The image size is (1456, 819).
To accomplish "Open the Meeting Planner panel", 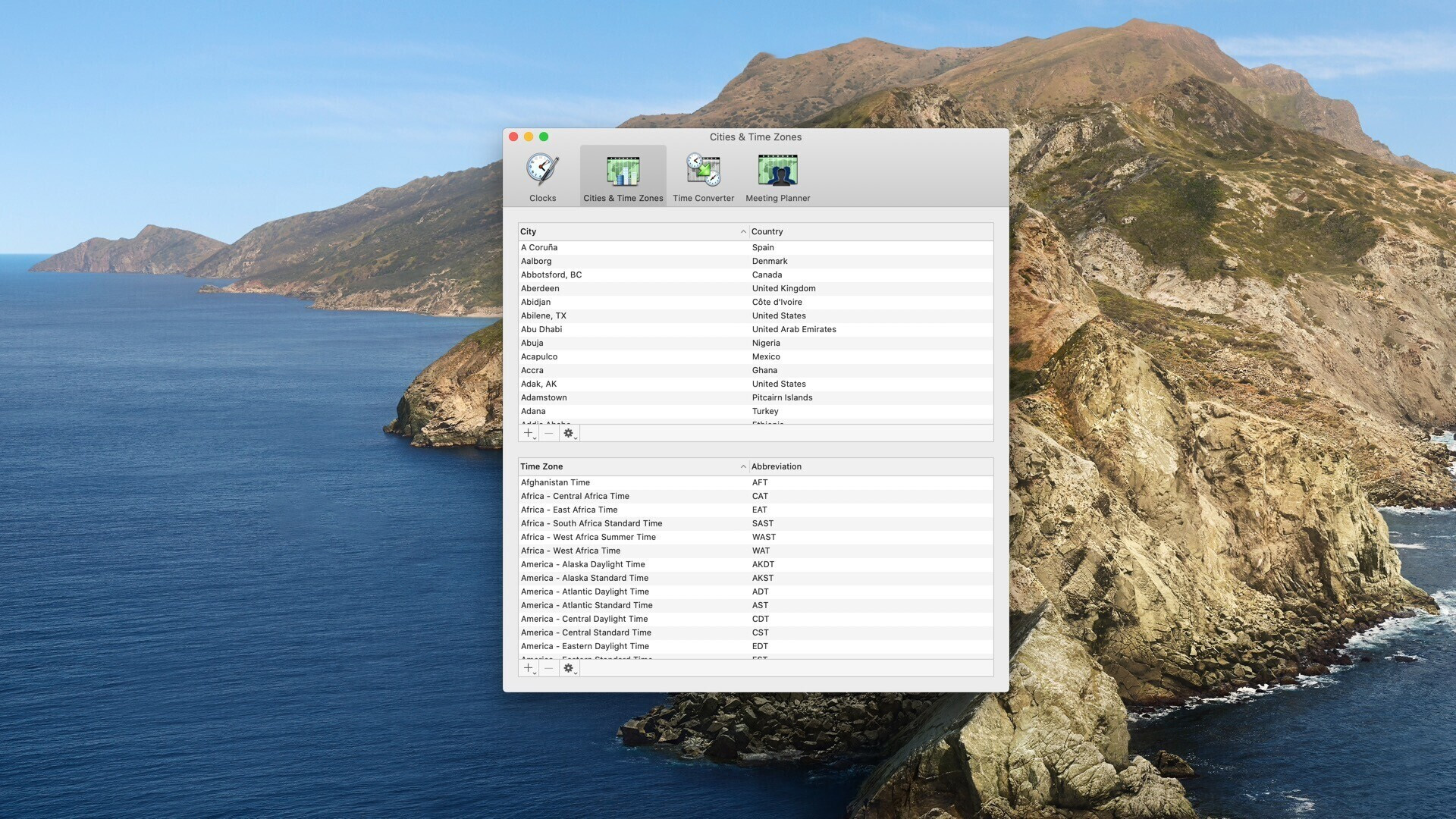I will tap(778, 175).
